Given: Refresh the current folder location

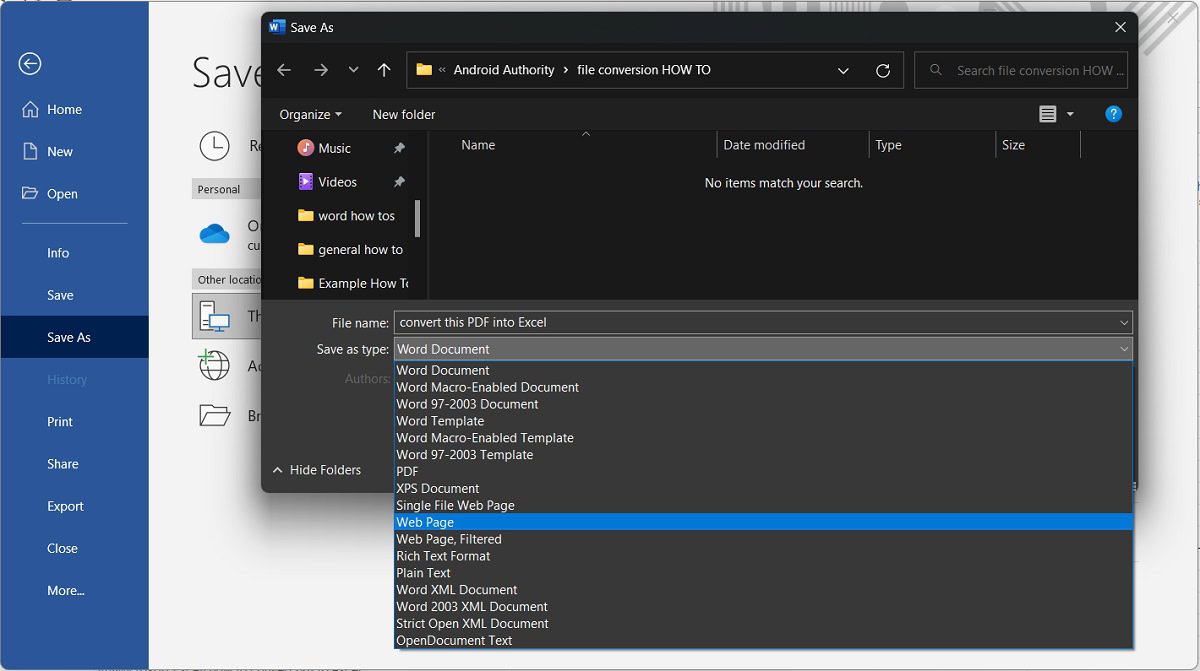Looking at the screenshot, I should pos(883,70).
